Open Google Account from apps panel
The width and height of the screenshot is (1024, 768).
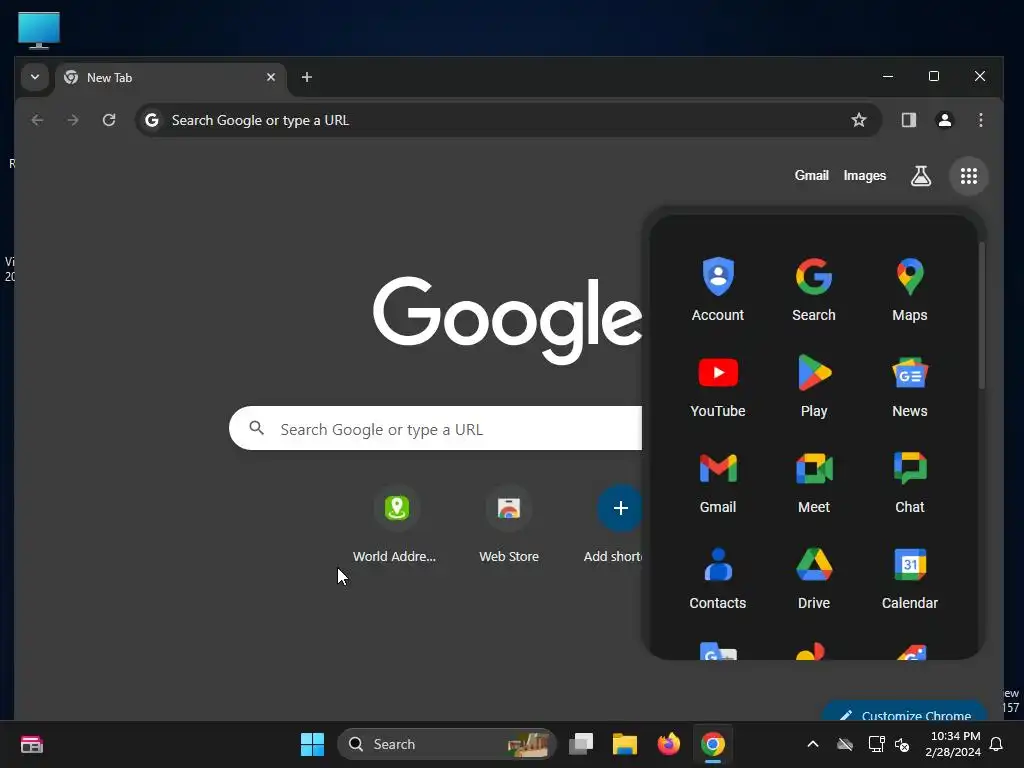tap(718, 289)
